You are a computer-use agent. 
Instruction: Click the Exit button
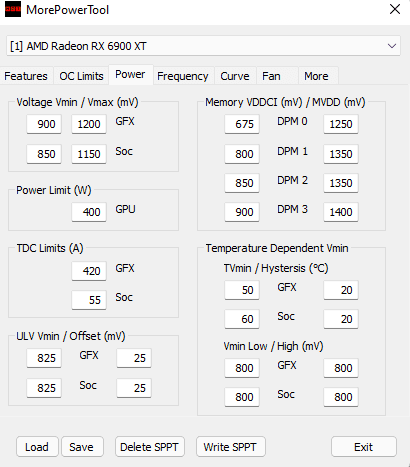pos(364,447)
